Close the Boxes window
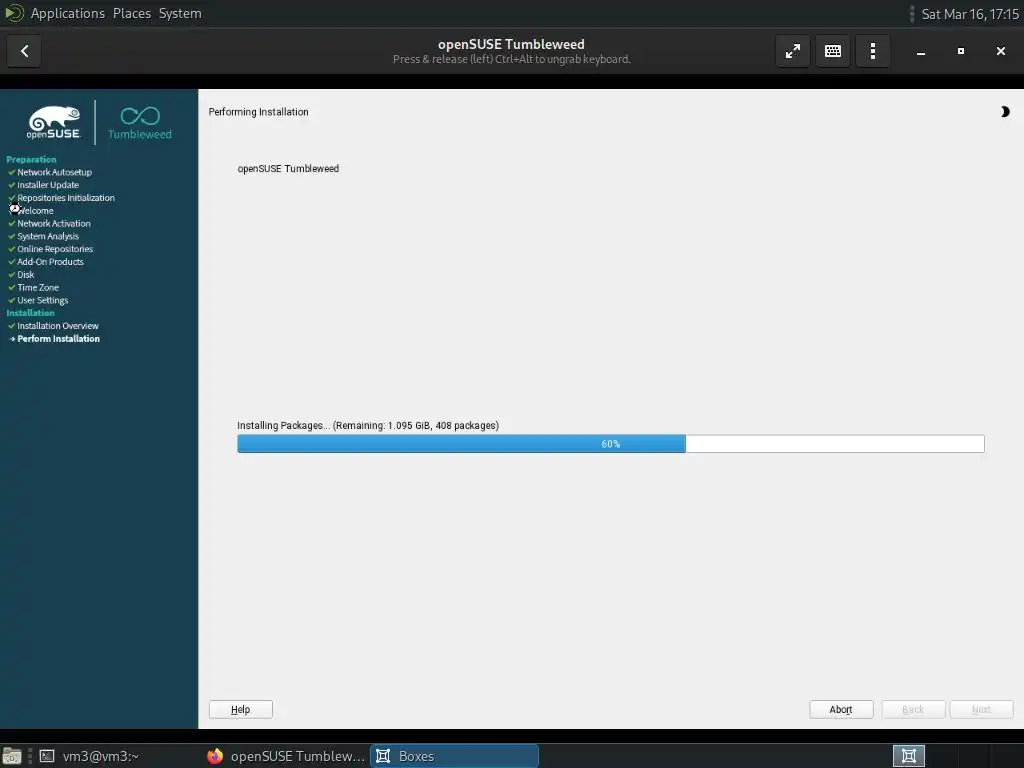This screenshot has height=768, width=1024. pos(1000,51)
